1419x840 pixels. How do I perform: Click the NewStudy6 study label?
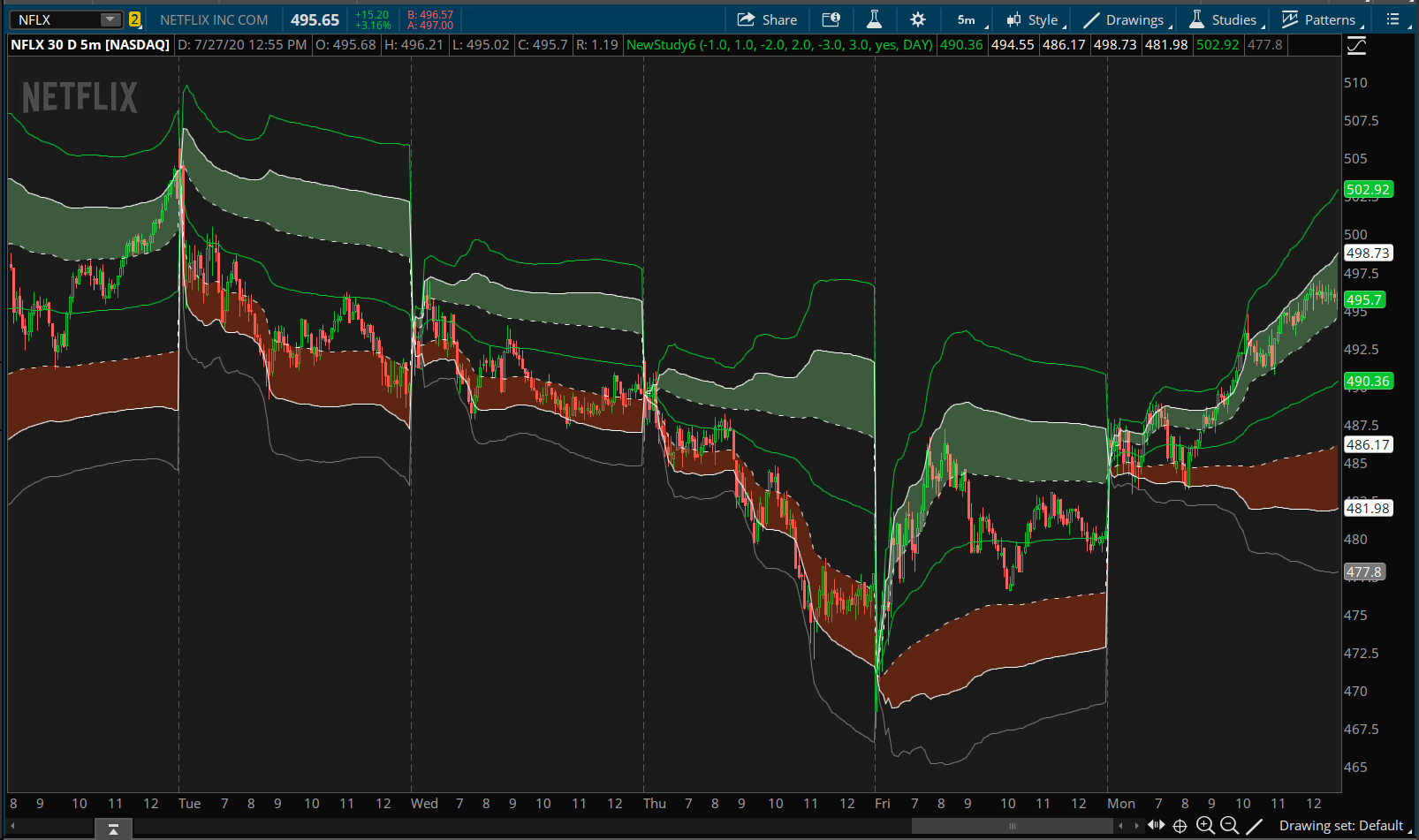pyautogui.click(x=779, y=44)
